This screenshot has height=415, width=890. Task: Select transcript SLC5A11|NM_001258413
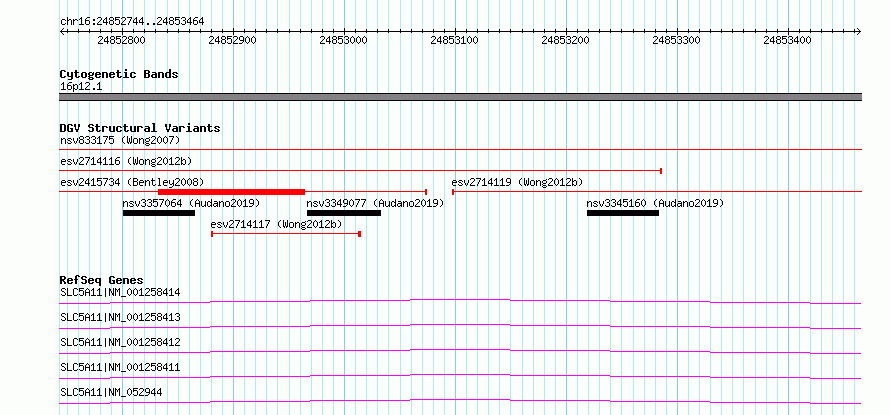click(x=120, y=317)
